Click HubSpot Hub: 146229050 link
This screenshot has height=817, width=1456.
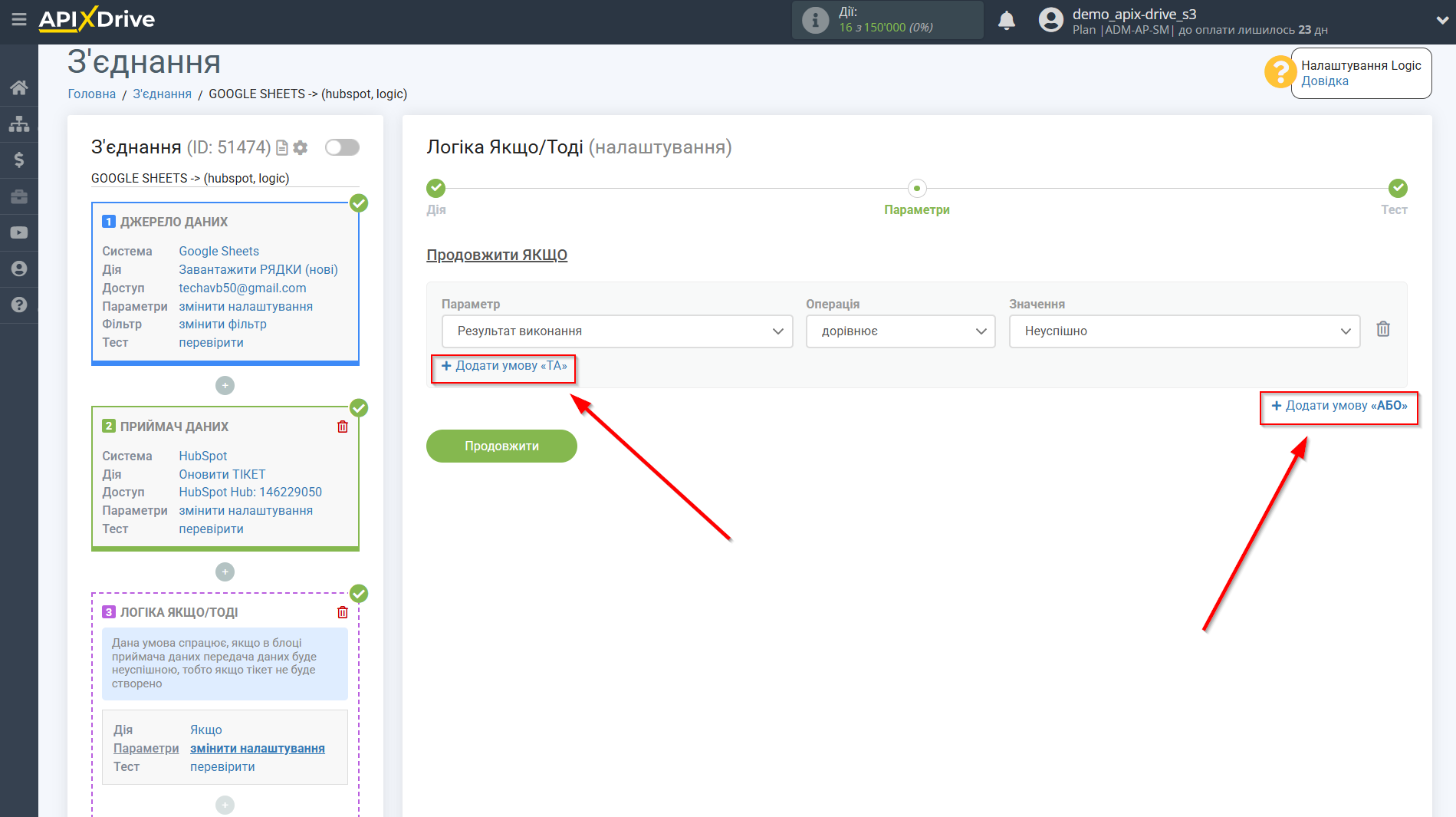[x=251, y=492]
